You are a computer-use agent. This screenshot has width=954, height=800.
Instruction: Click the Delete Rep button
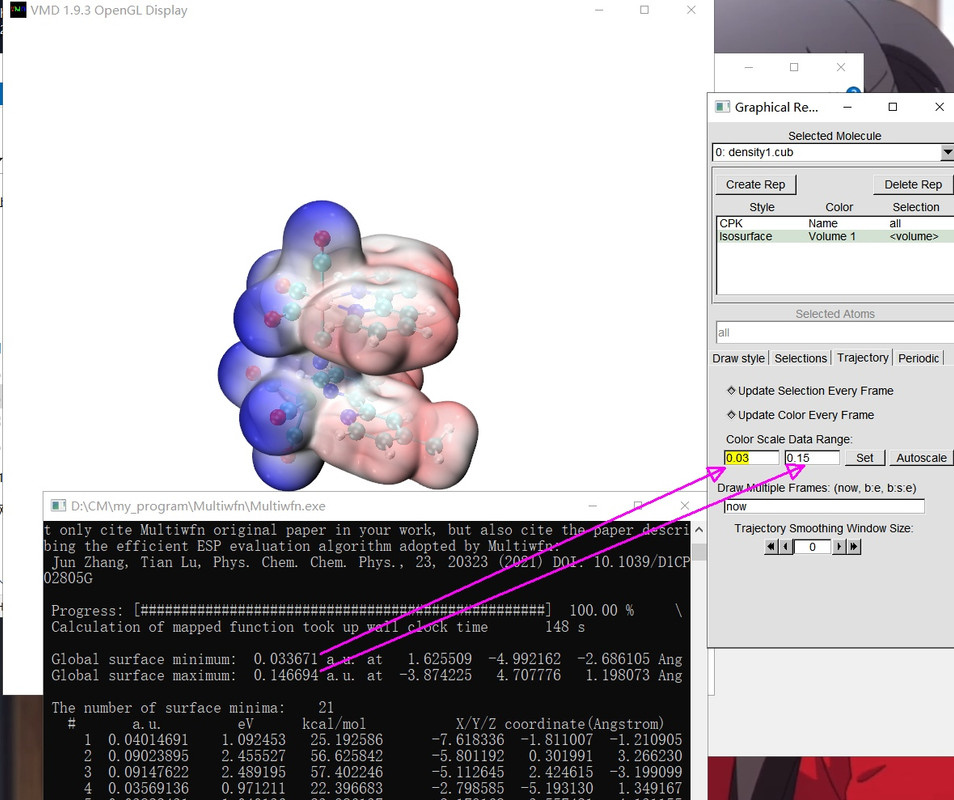point(913,184)
